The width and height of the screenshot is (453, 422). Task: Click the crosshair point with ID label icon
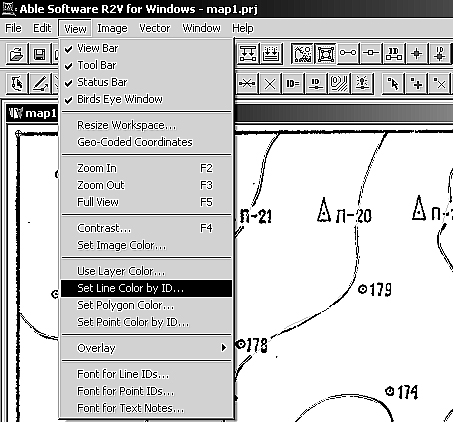(x=440, y=53)
